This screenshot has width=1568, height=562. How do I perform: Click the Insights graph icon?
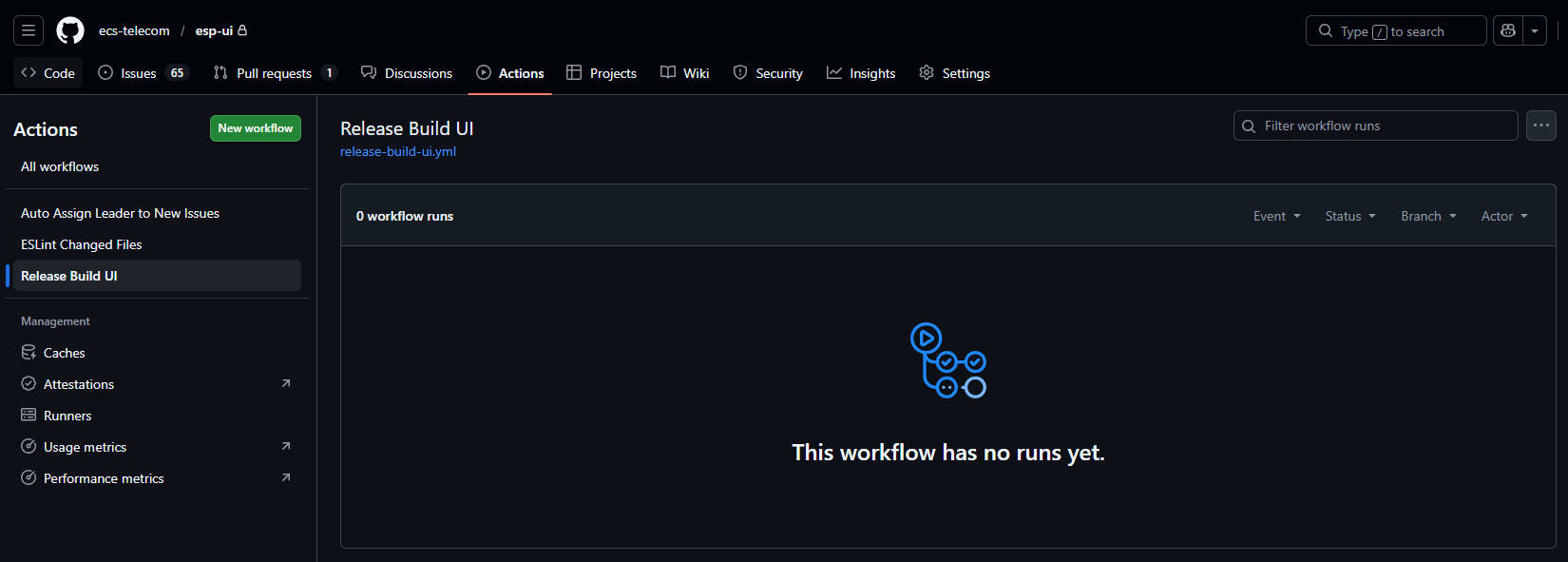[x=834, y=72]
